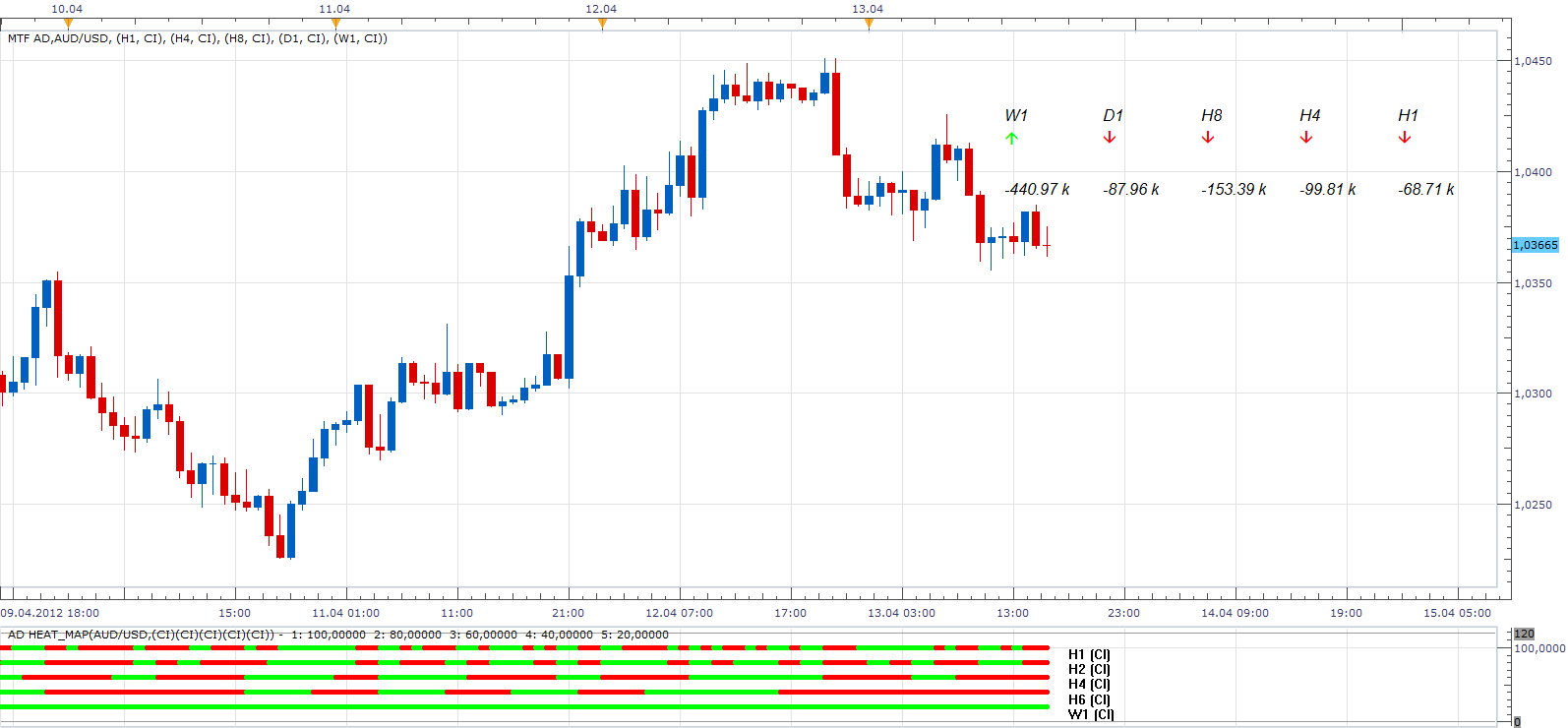Click the 1,0400 price axis label

1533,172
